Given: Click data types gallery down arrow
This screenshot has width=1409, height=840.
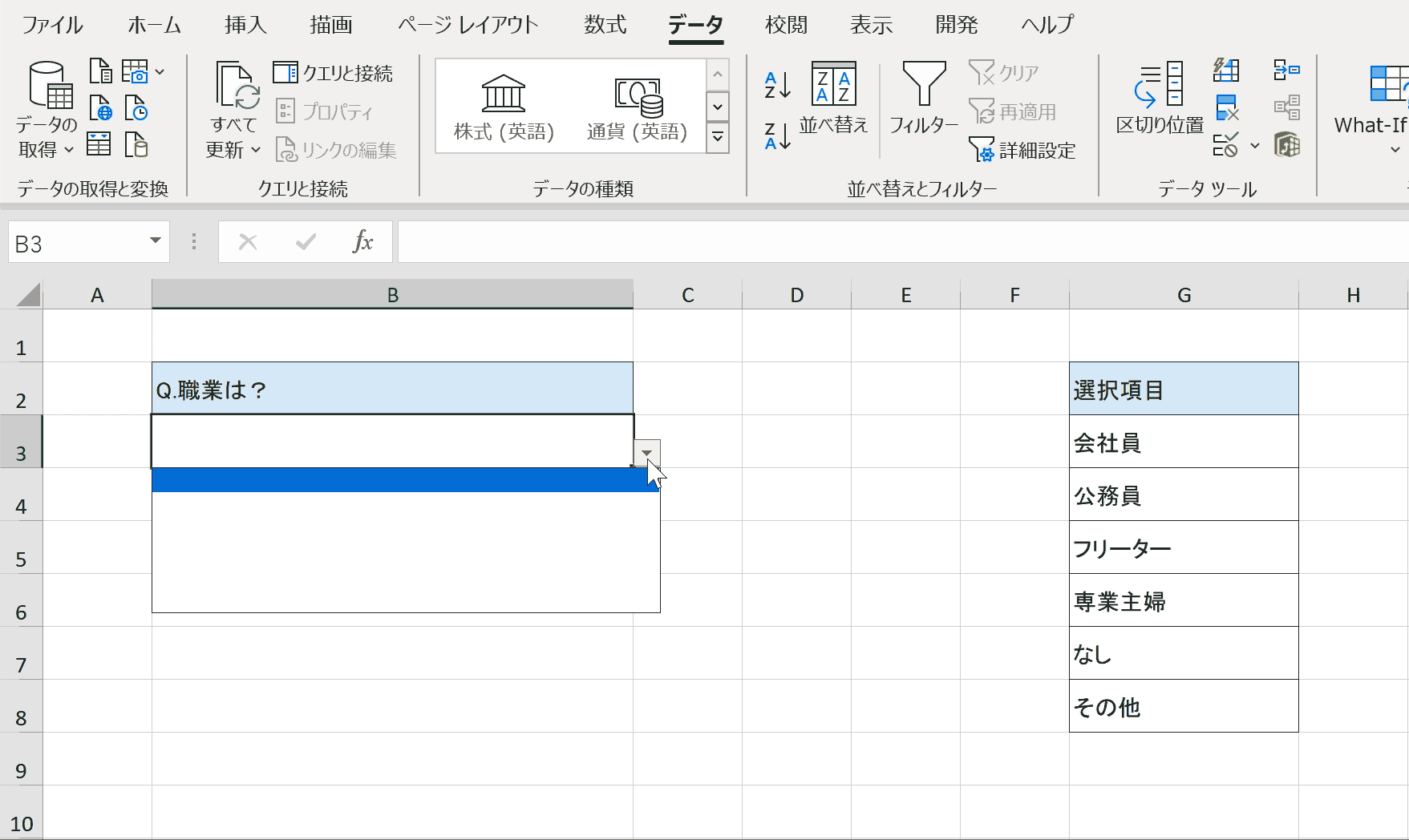Looking at the screenshot, I should pos(718,106).
